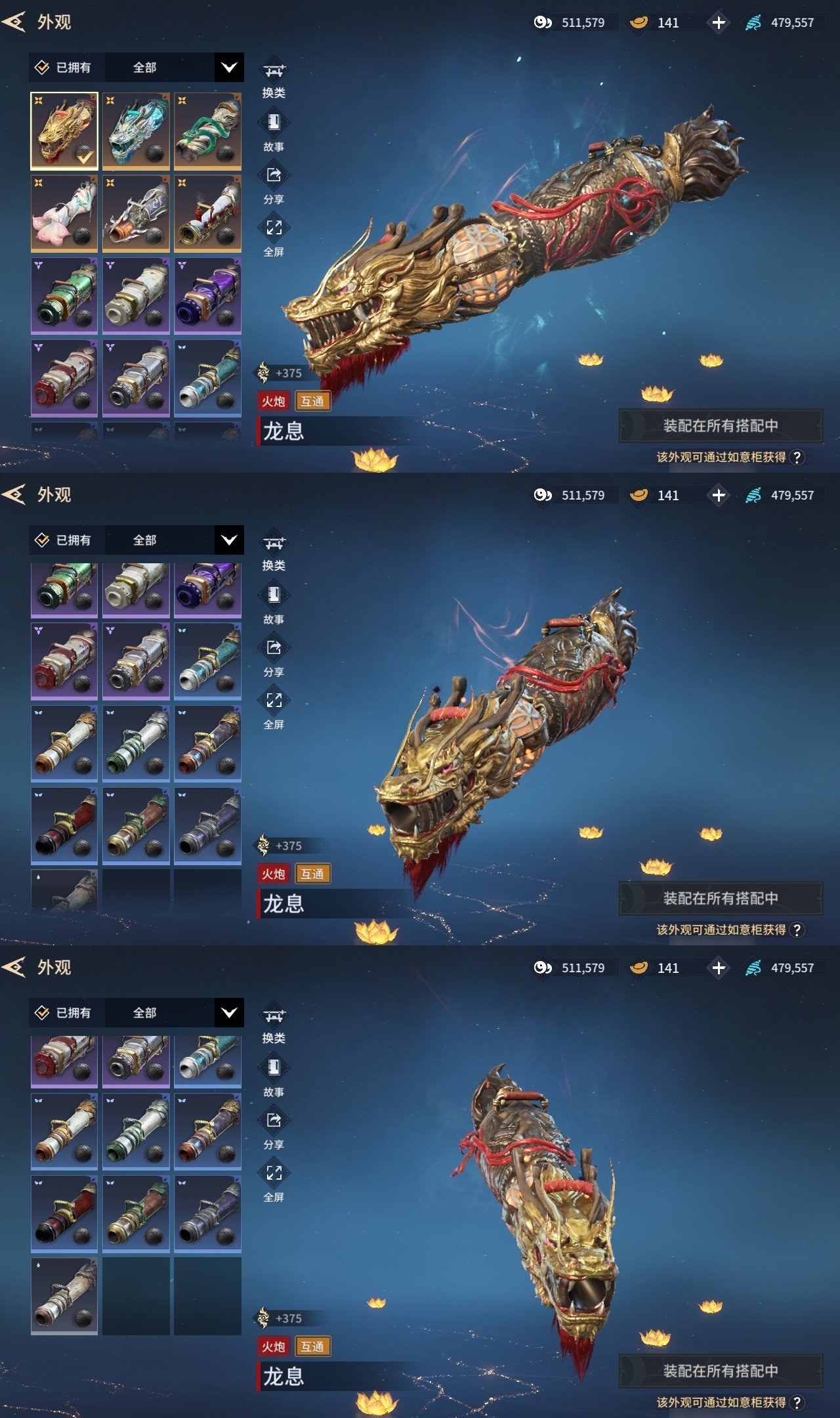This screenshot has width=840, height=1418.
Task: Toggle 已拥有 owned filter in top screenshot
Action: coord(63,68)
